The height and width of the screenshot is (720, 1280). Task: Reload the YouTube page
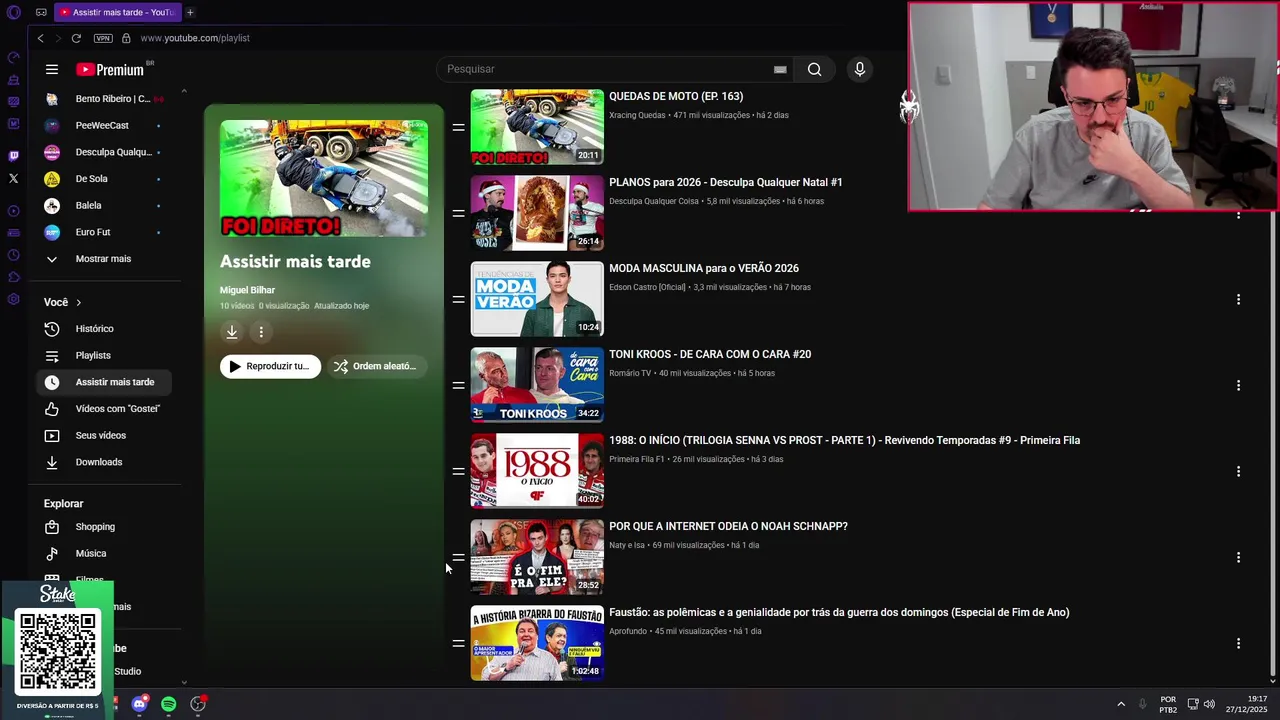coord(76,38)
